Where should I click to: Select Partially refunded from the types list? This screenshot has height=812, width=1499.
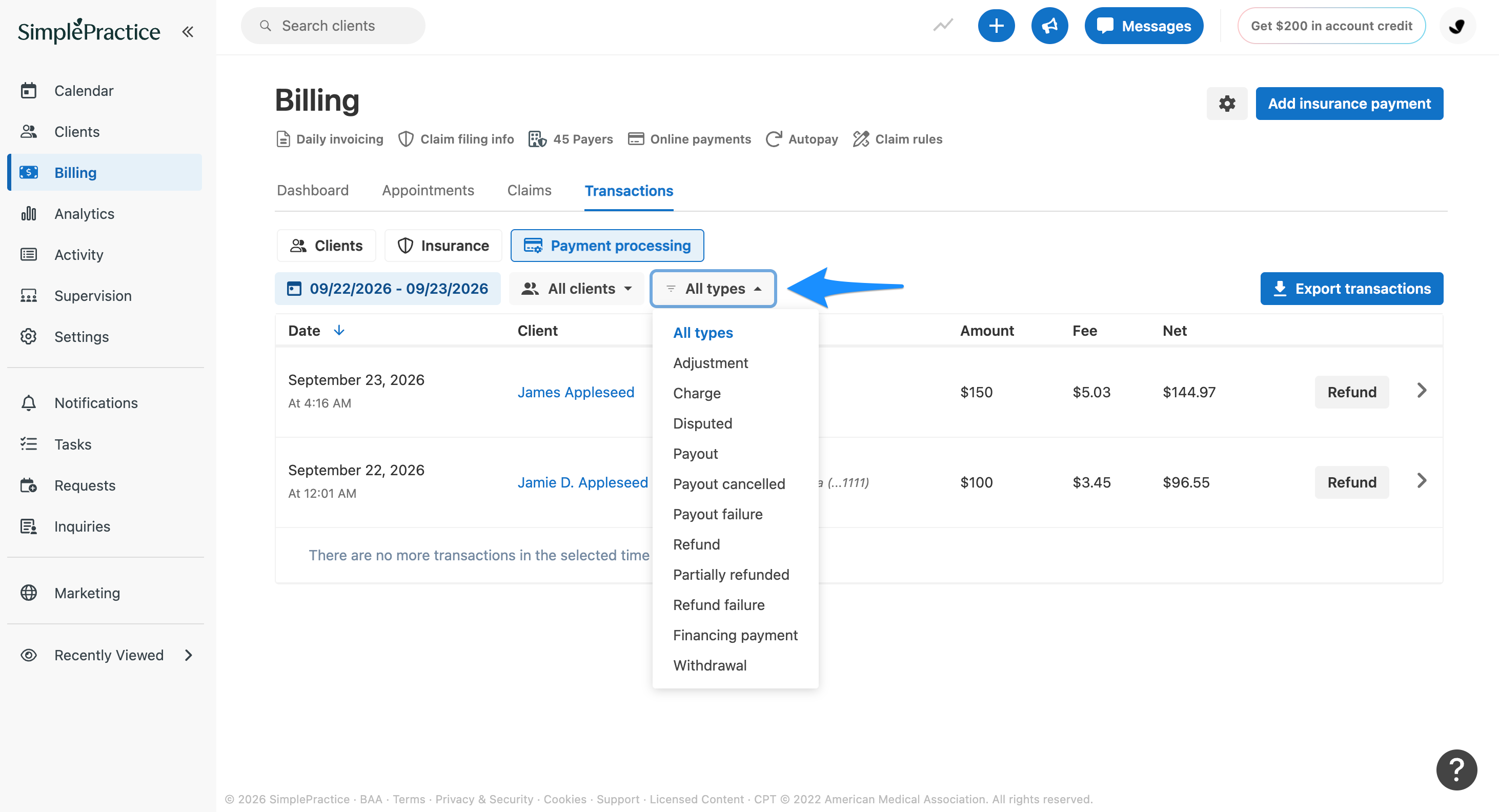[731, 575]
